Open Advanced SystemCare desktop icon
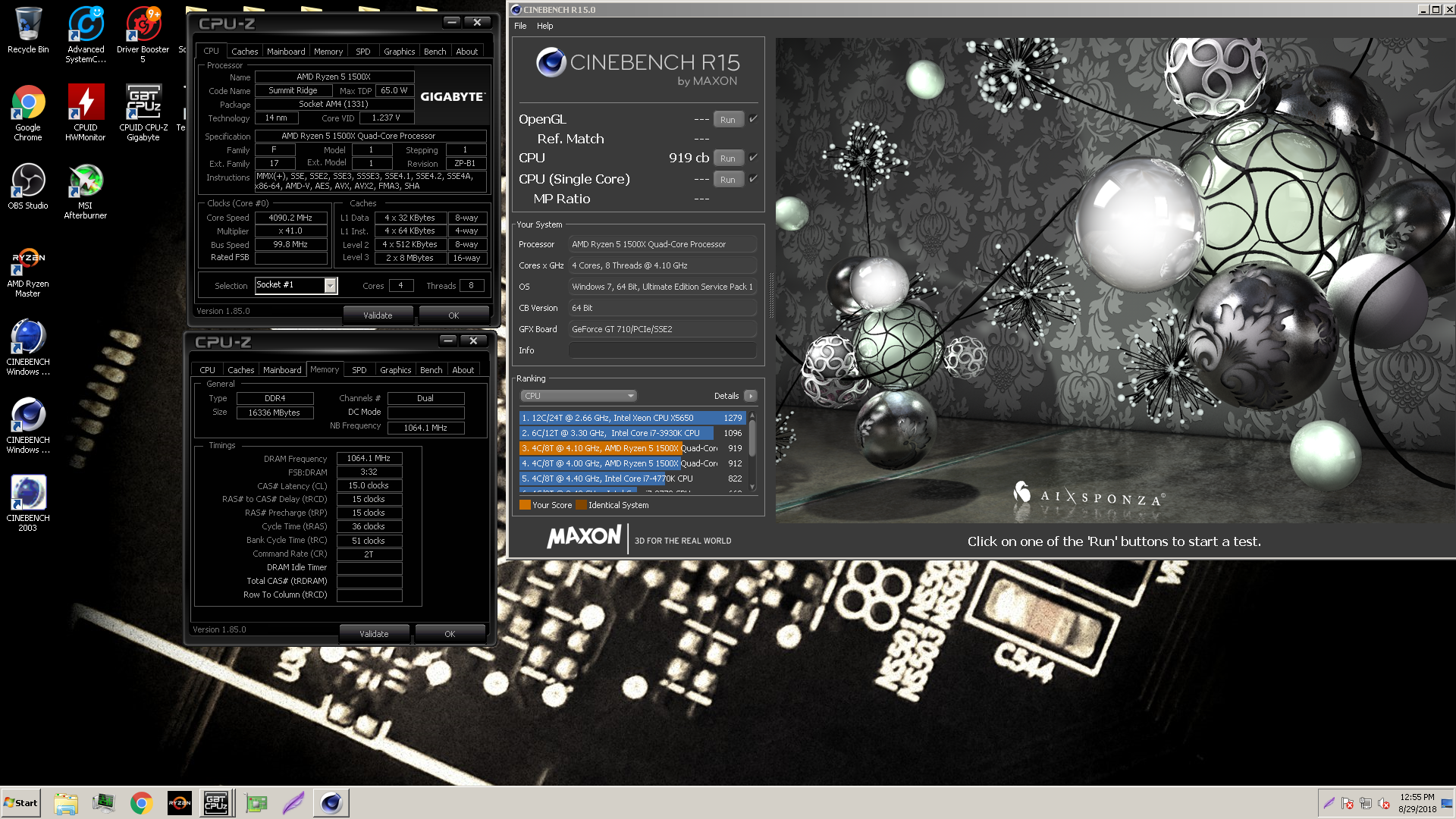The width and height of the screenshot is (1456, 819). coord(86,34)
